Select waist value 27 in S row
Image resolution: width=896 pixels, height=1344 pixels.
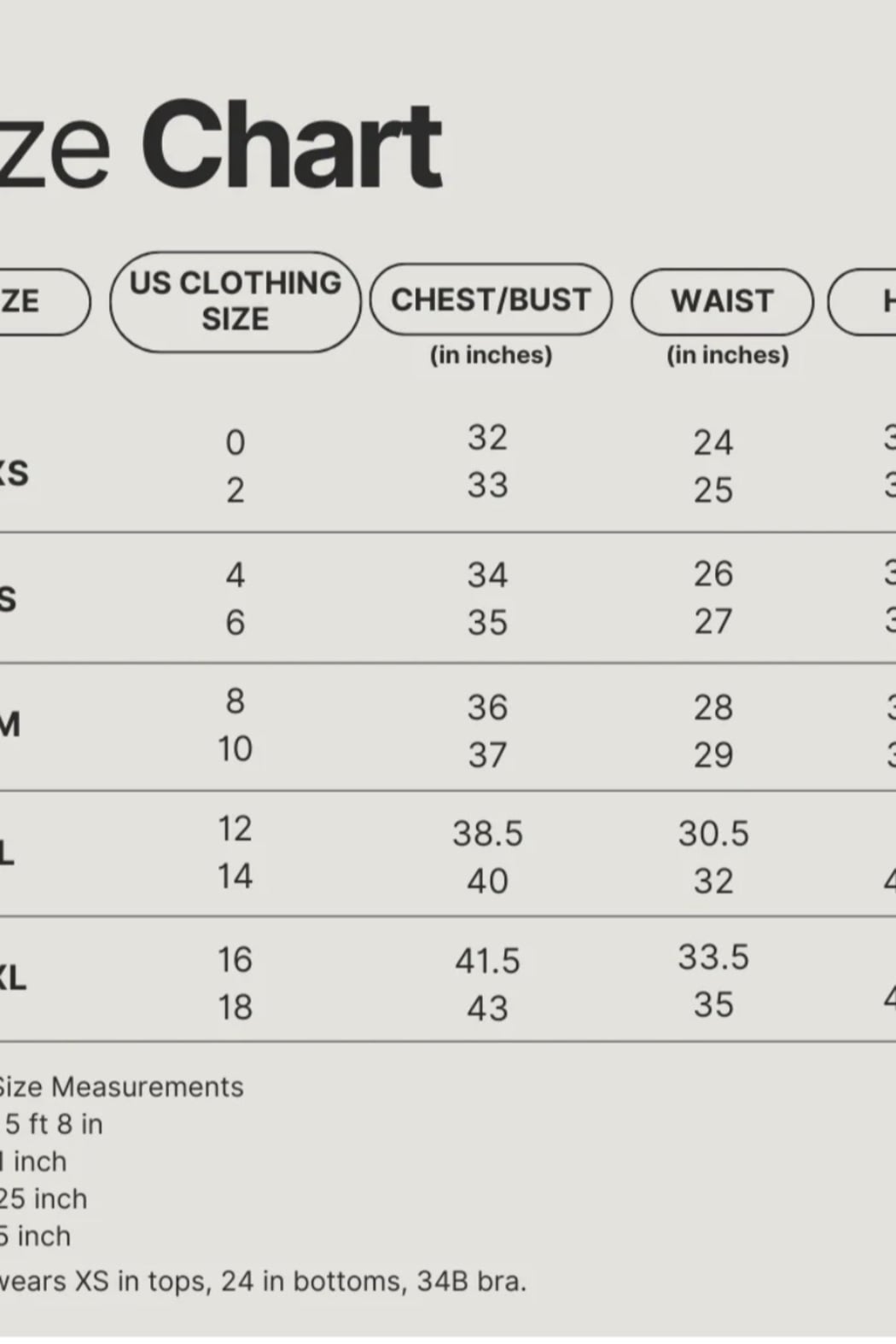(713, 621)
